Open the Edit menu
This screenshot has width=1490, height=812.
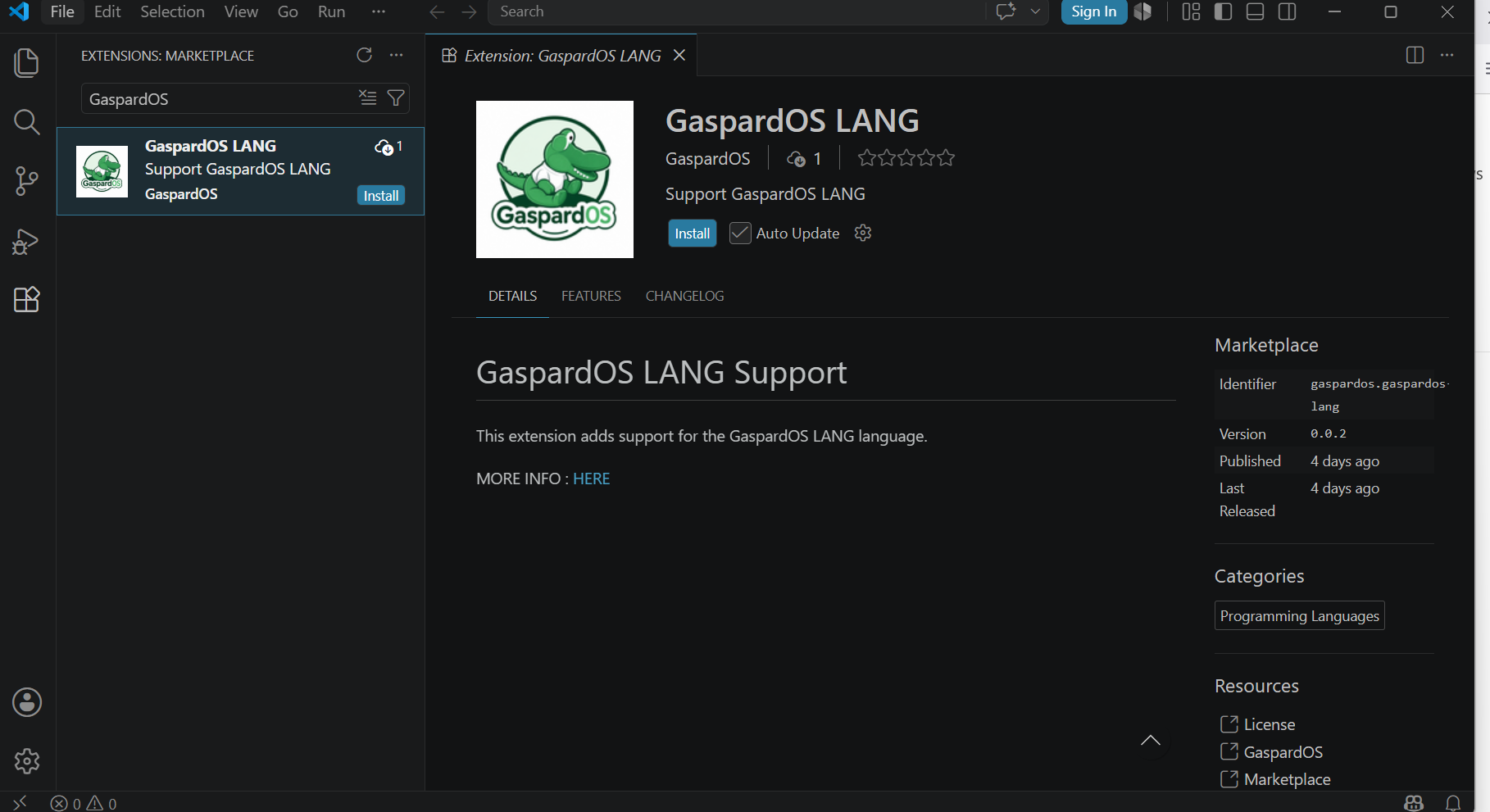[107, 11]
